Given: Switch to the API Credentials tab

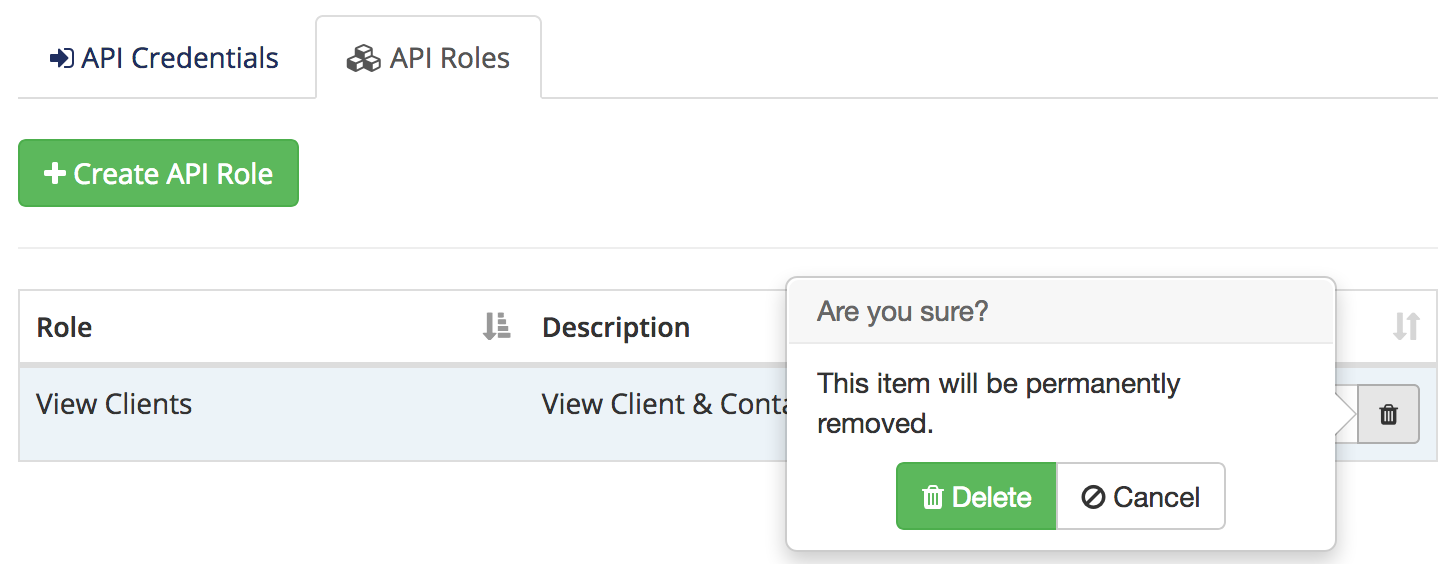Looking at the screenshot, I should (x=165, y=58).
